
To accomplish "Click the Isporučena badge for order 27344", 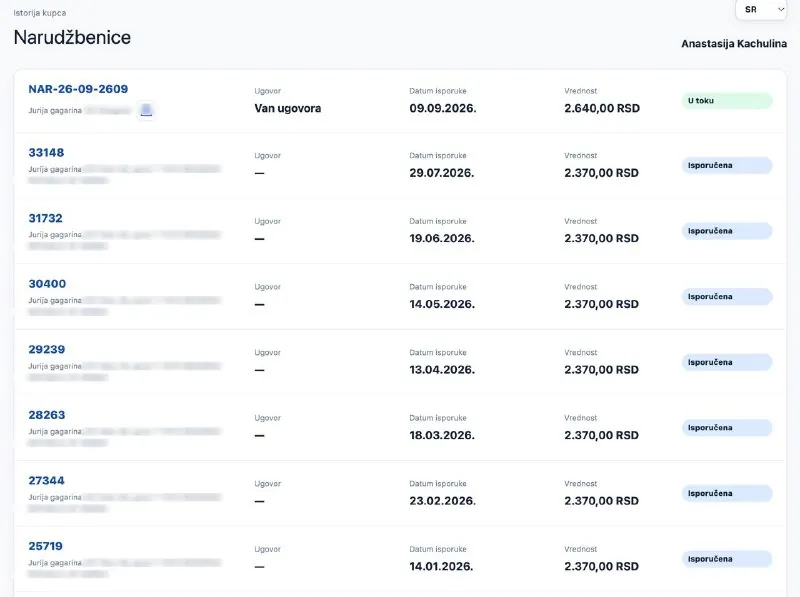I will (727, 493).
